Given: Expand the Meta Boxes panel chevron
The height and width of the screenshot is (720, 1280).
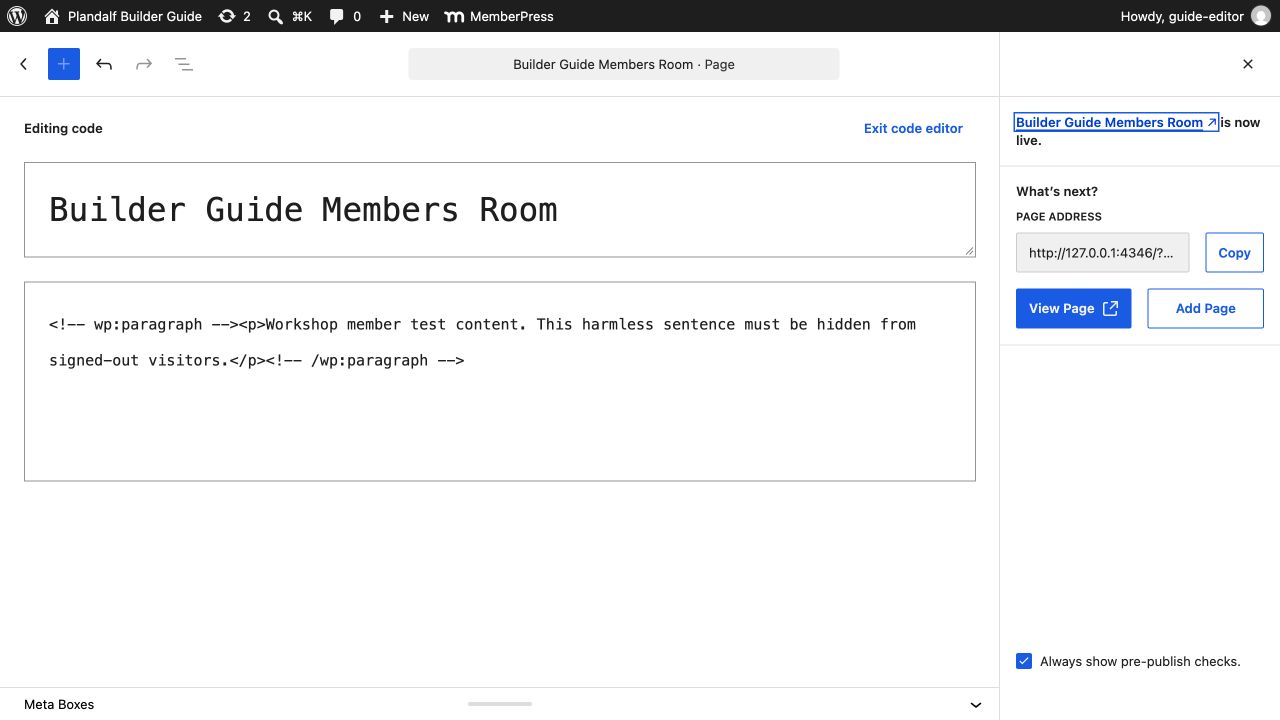Looking at the screenshot, I should click(976, 705).
